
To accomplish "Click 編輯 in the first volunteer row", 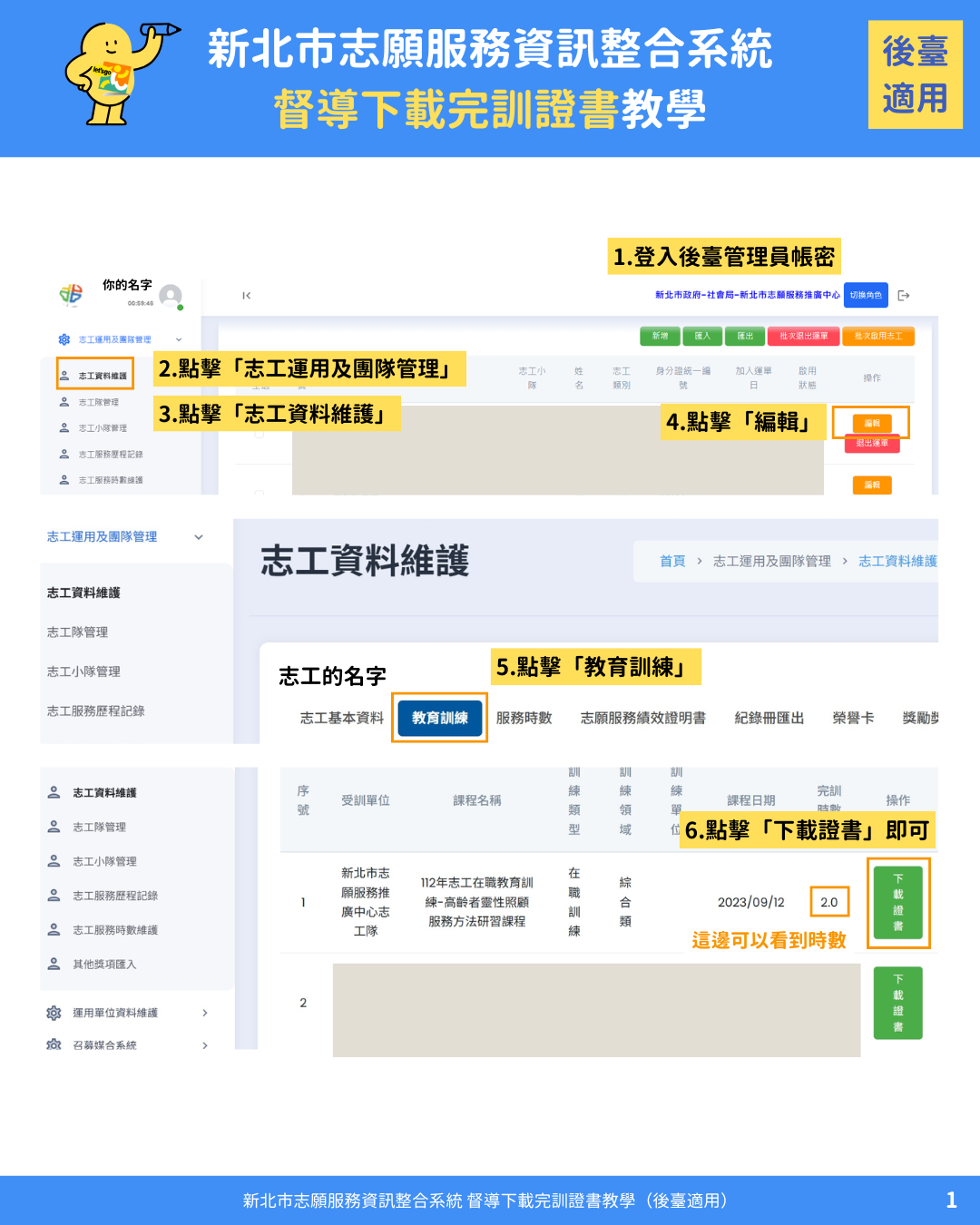I will click(x=872, y=423).
